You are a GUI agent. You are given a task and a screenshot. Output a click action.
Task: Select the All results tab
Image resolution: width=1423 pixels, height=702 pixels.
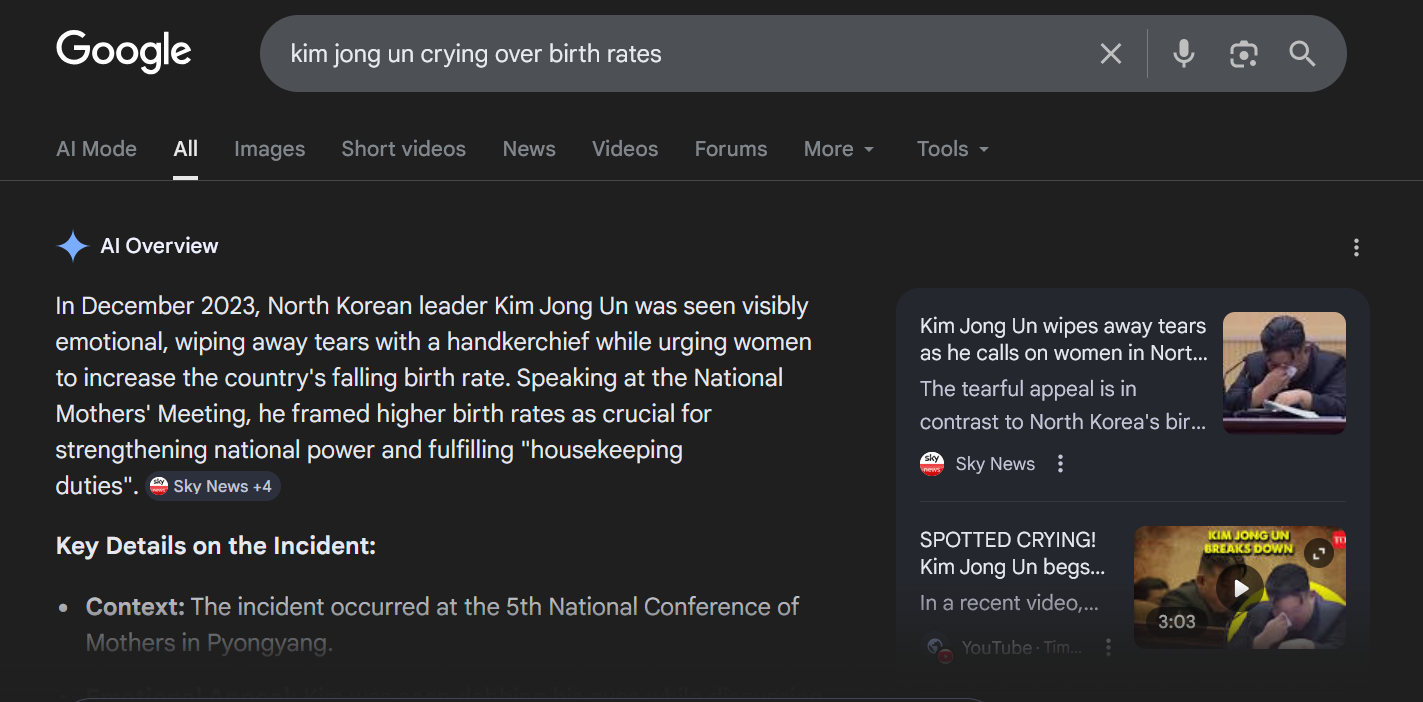coord(186,149)
